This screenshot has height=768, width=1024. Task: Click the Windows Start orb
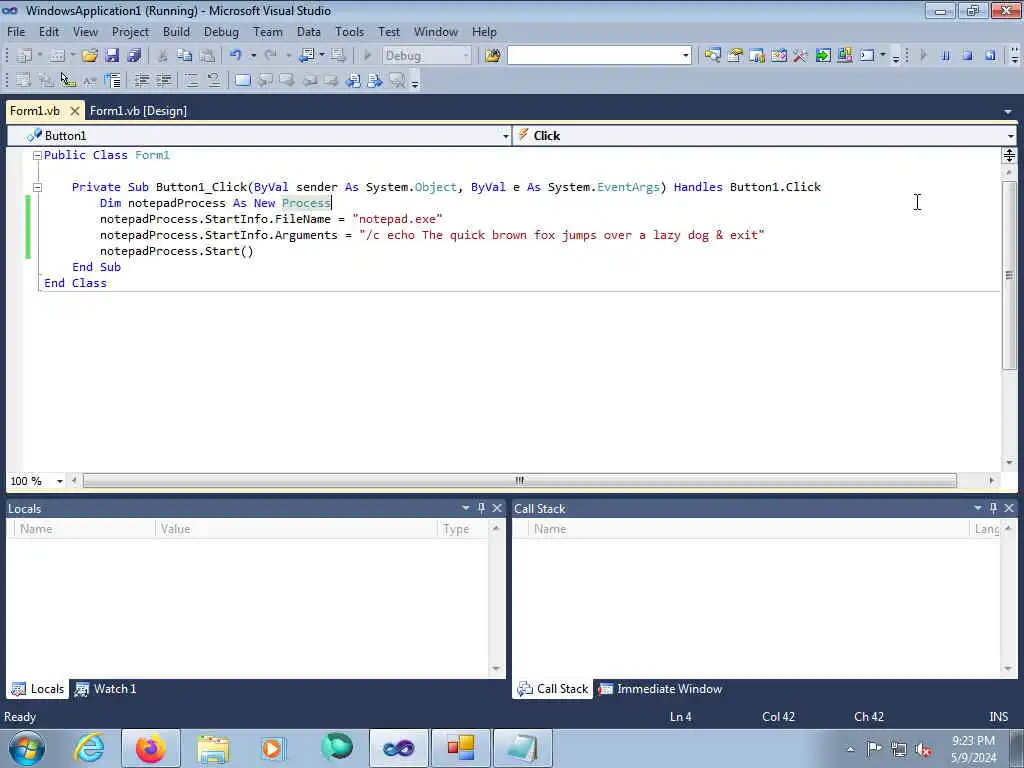coord(27,748)
